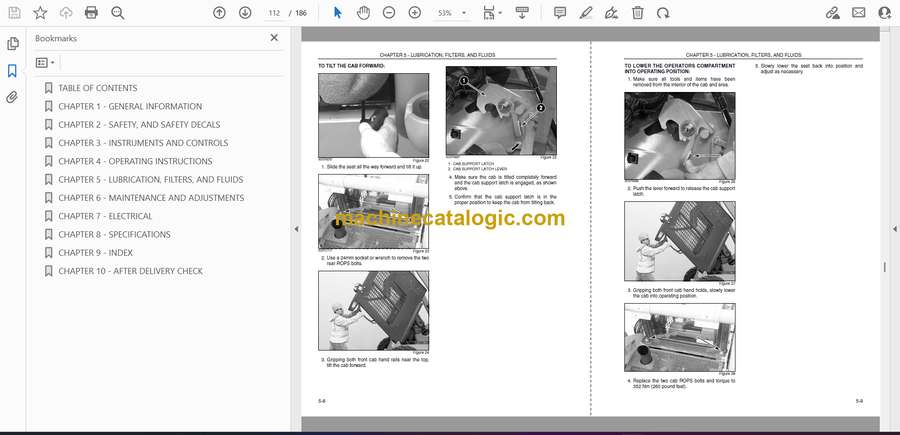This screenshot has height=435, width=900.
Task: Zoom in with the plus button
Action: click(x=415, y=13)
